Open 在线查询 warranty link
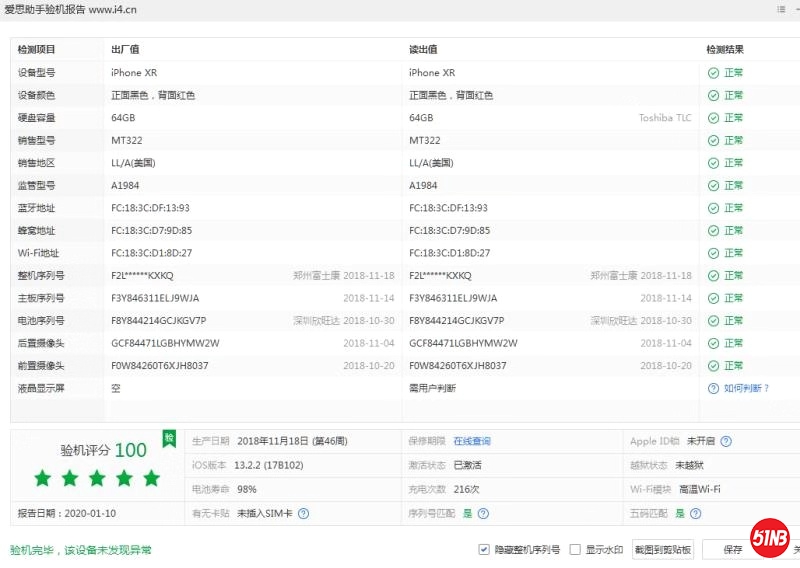This screenshot has width=800, height=568. pos(472,441)
